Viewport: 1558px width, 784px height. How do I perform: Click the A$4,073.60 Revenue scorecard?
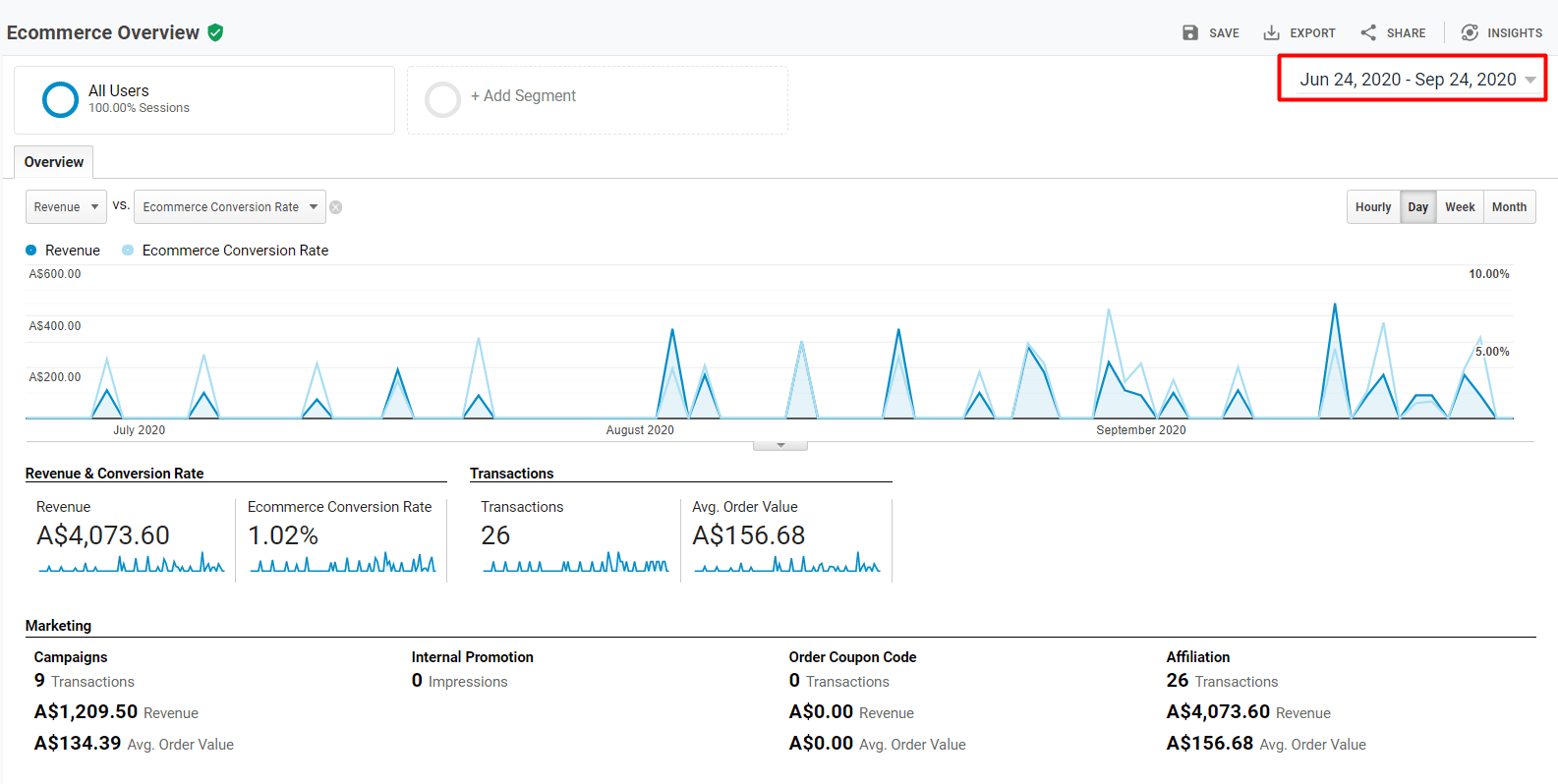tap(103, 535)
